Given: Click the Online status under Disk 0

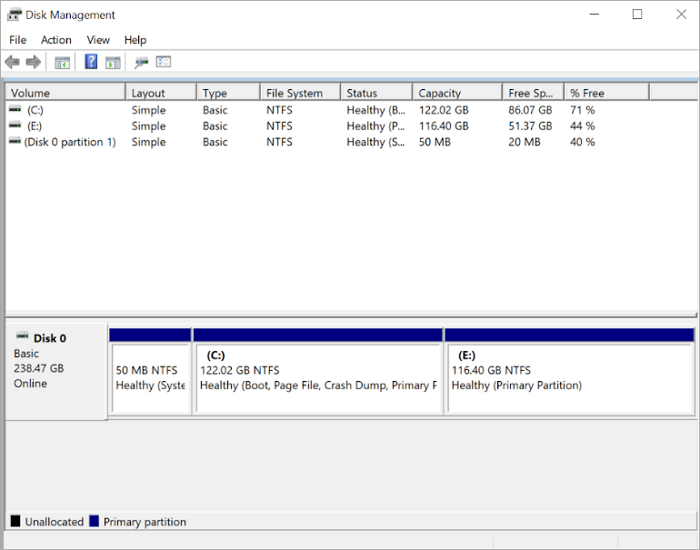Looking at the screenshot, I should tap(30, 383).
